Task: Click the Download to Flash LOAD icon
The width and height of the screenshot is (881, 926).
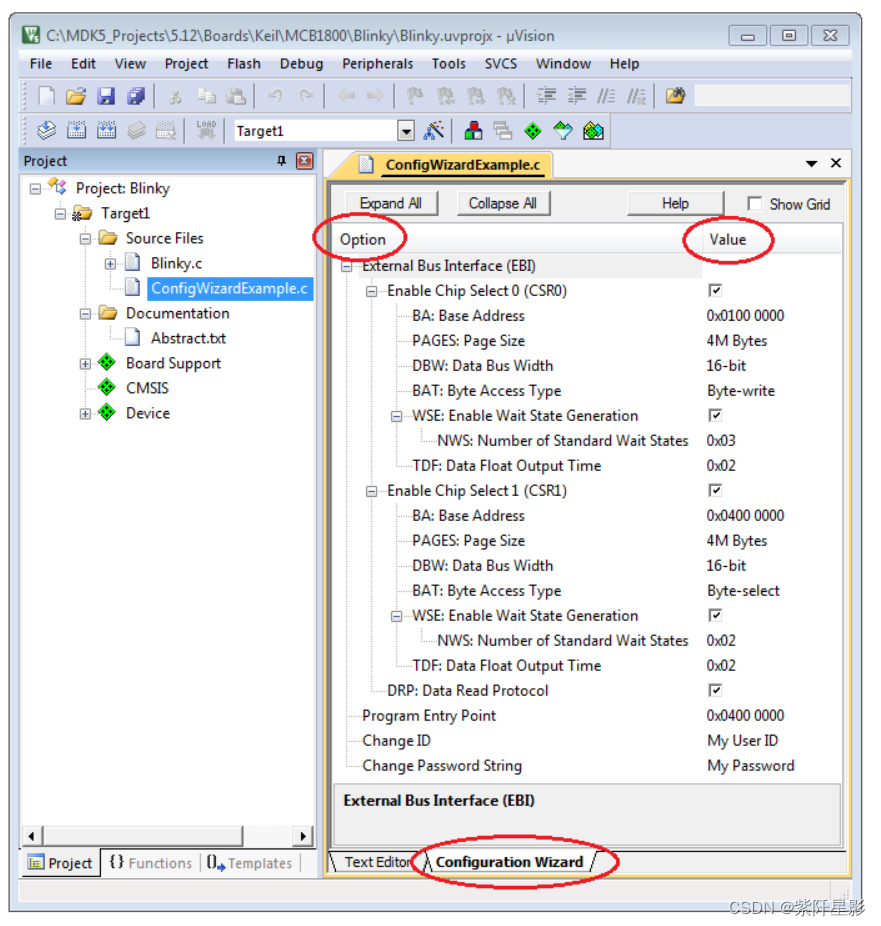Action: (204, 130)
